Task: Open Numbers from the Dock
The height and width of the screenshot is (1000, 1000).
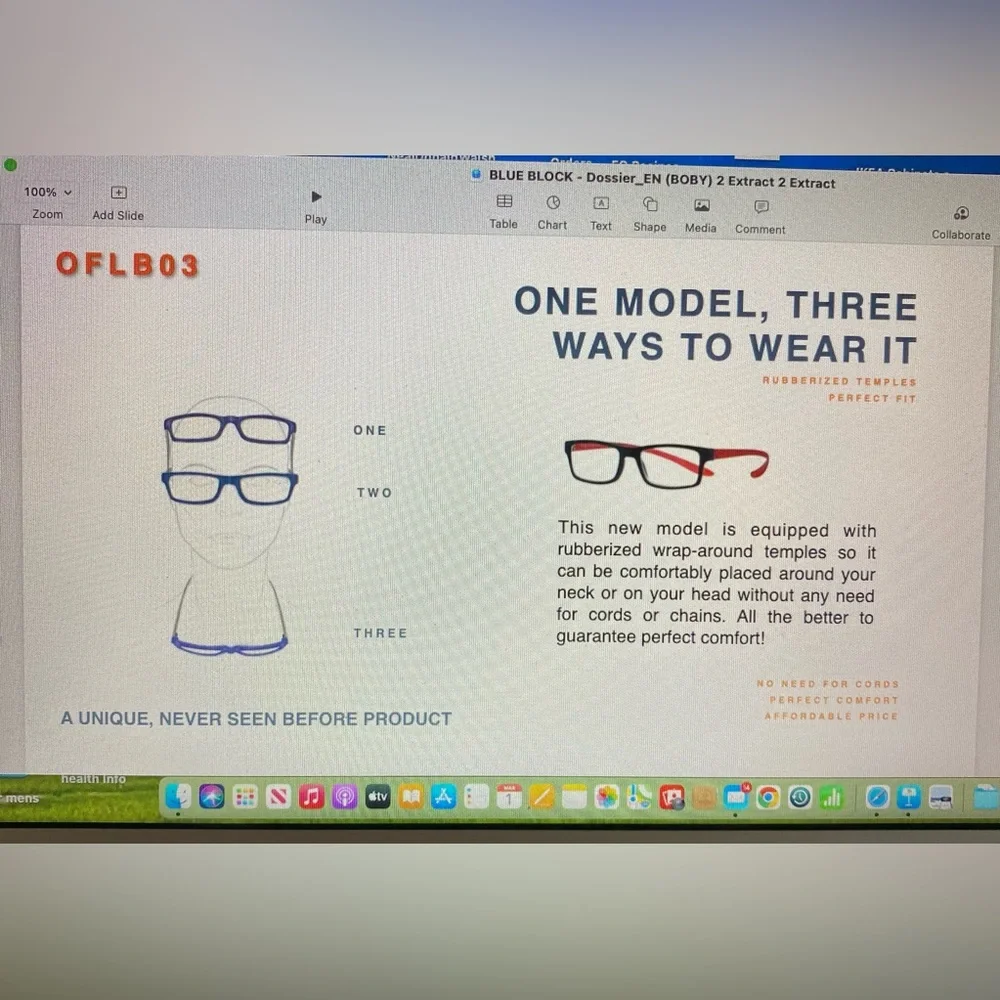Action: pos(832,797)
